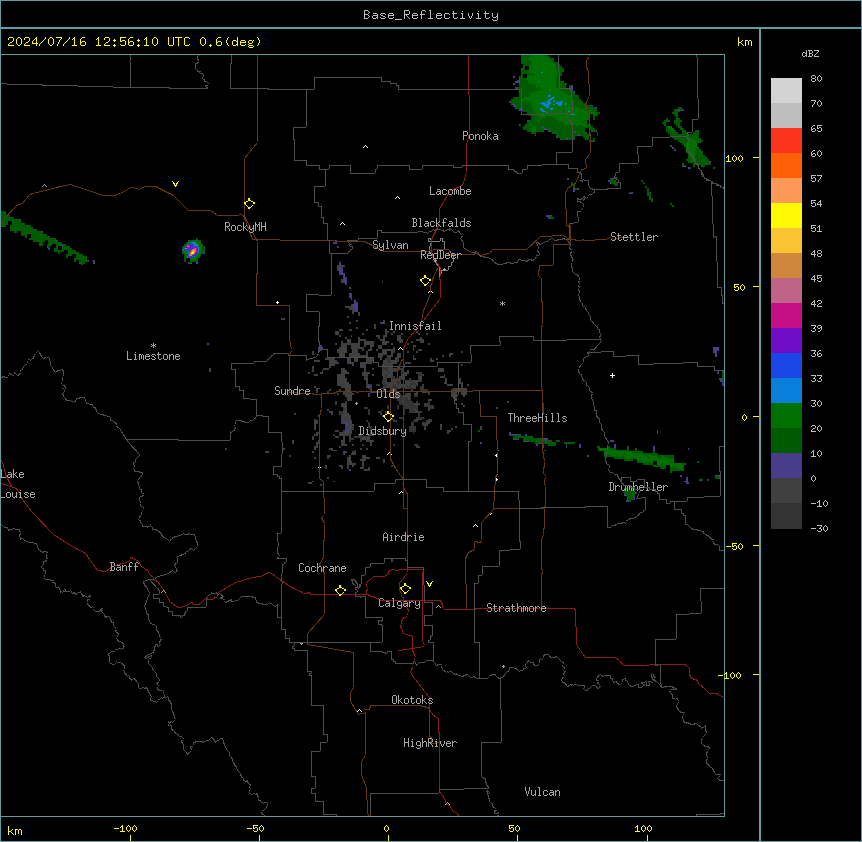862x842 pixels.
Task: Click the Okotoks label
Action: tap(412, 700)
